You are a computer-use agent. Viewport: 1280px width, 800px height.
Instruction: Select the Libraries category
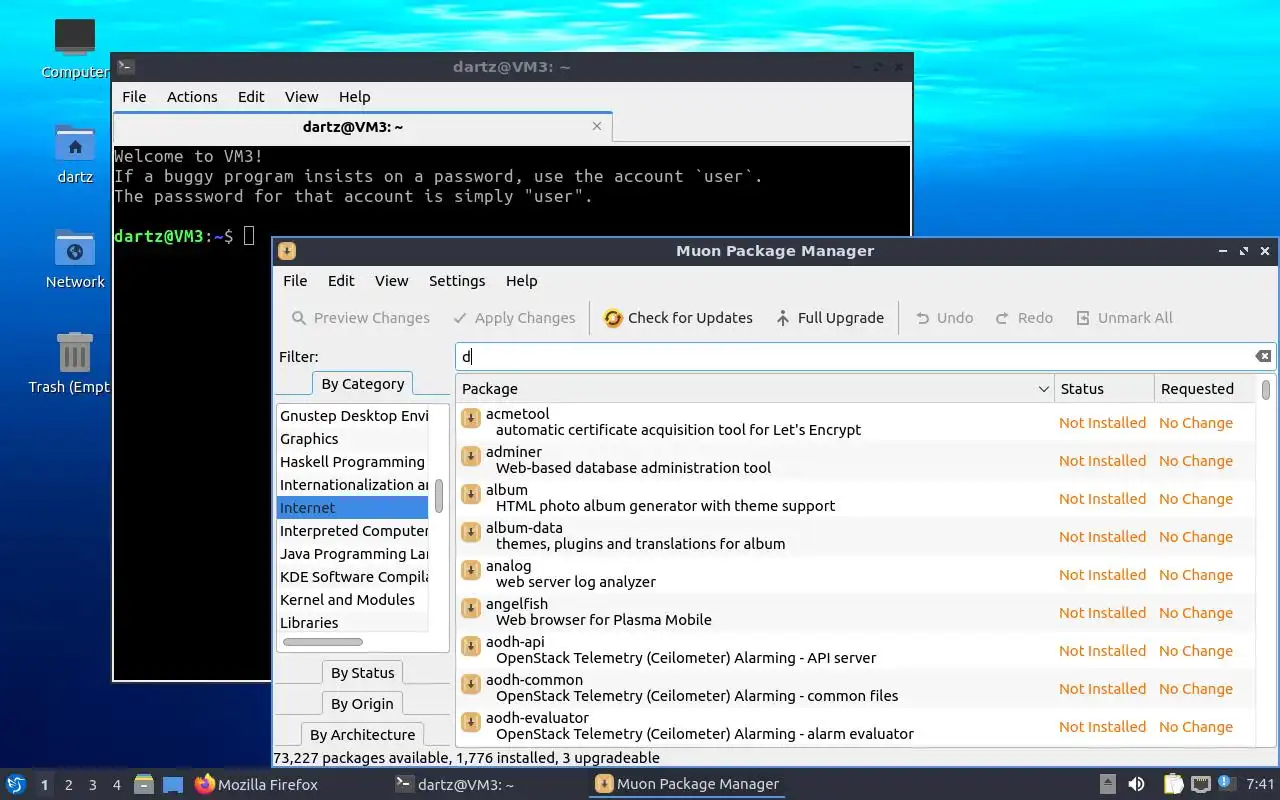(352, 623)
